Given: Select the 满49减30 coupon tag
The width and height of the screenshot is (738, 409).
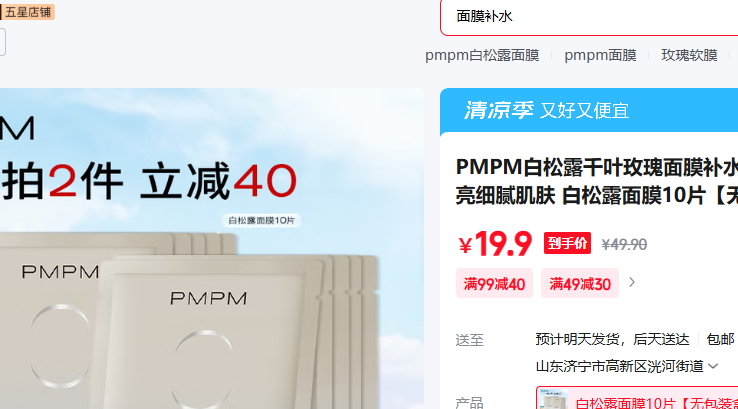Looking at the screenshot, I should (x=580, y=284).
